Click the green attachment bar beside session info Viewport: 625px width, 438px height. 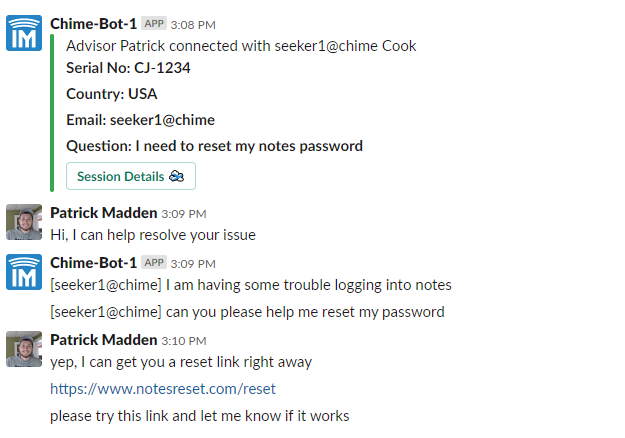coord(52,113)
